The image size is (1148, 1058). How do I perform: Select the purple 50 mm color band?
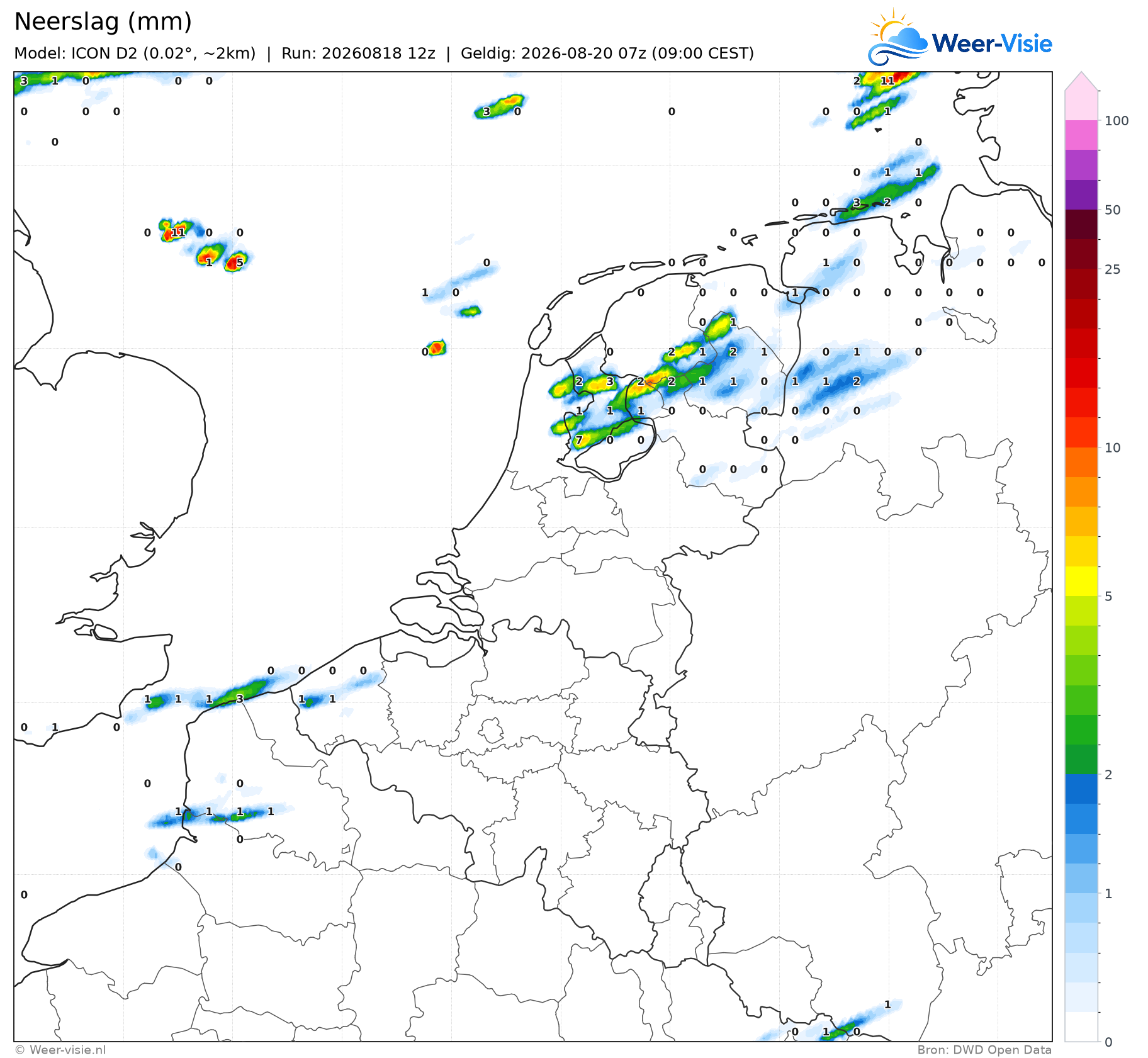click(x=1081, y=194)
